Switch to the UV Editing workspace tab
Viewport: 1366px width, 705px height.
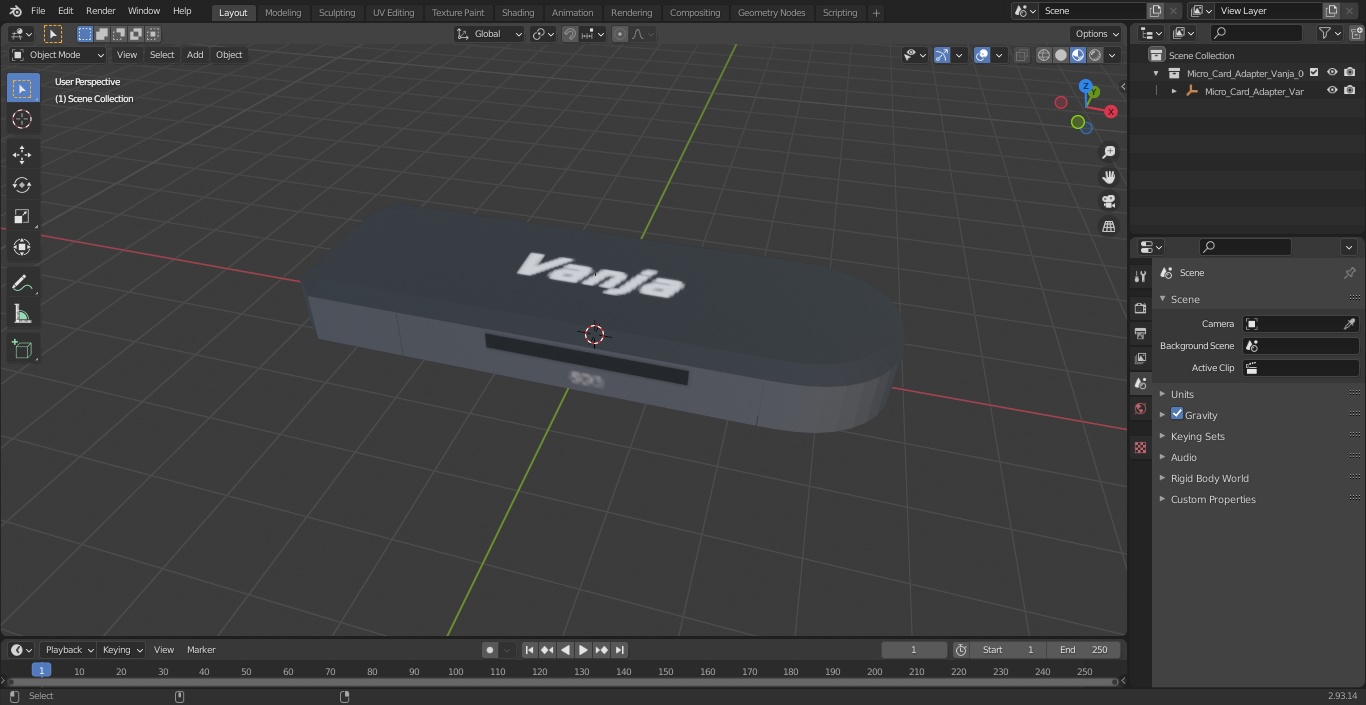[x=393, y=13]
